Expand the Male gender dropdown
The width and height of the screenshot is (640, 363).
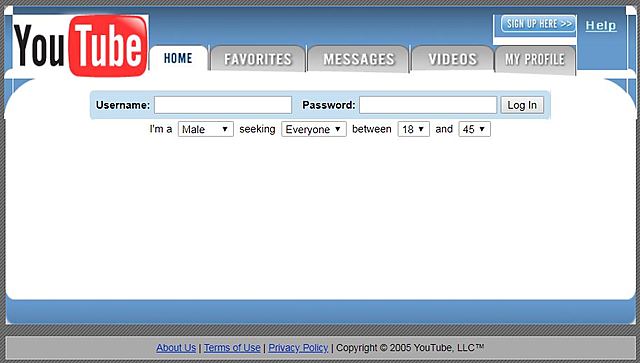tap(206, 129)
